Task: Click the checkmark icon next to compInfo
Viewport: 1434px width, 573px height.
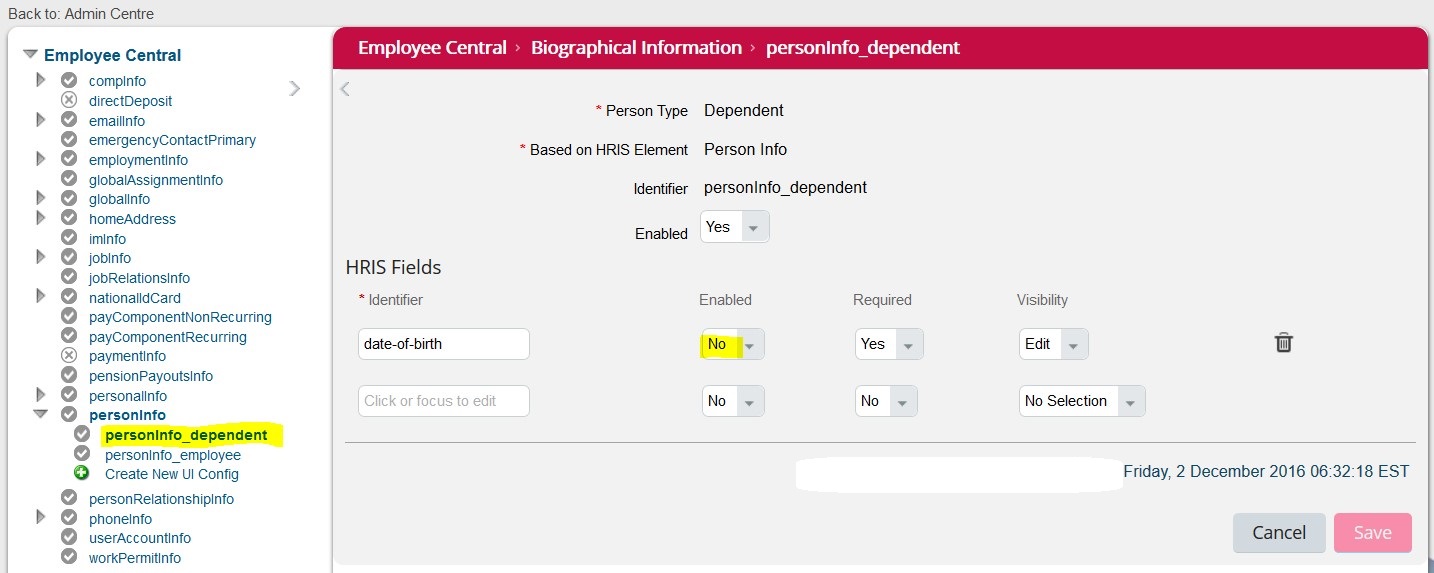Action: point(69,80)
